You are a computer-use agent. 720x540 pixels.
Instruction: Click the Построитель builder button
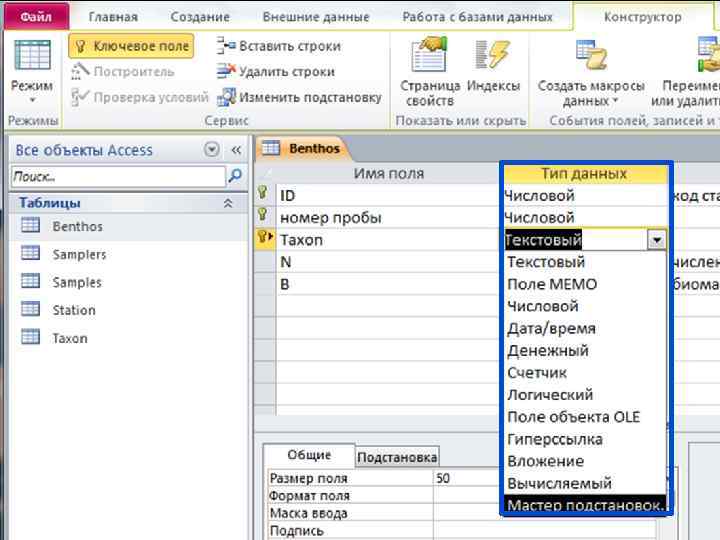[x=123, y=72]
